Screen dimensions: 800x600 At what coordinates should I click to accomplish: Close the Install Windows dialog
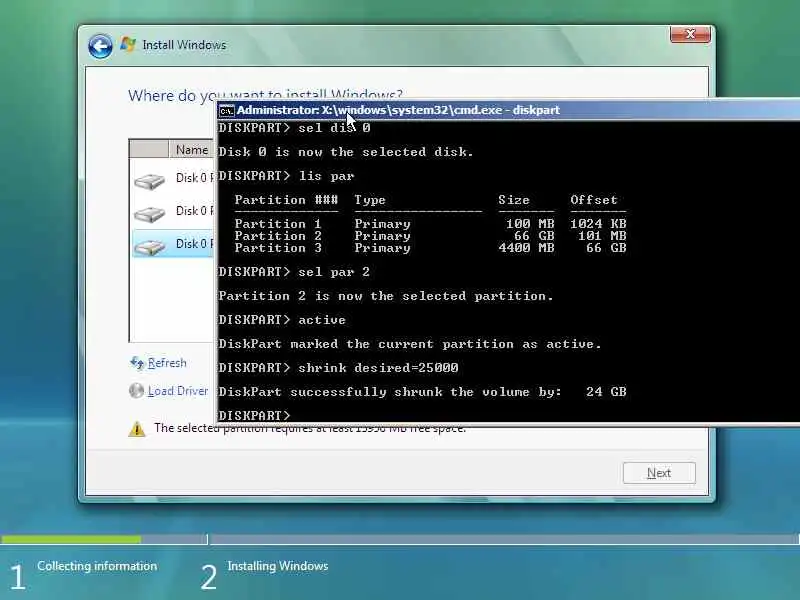690,34
